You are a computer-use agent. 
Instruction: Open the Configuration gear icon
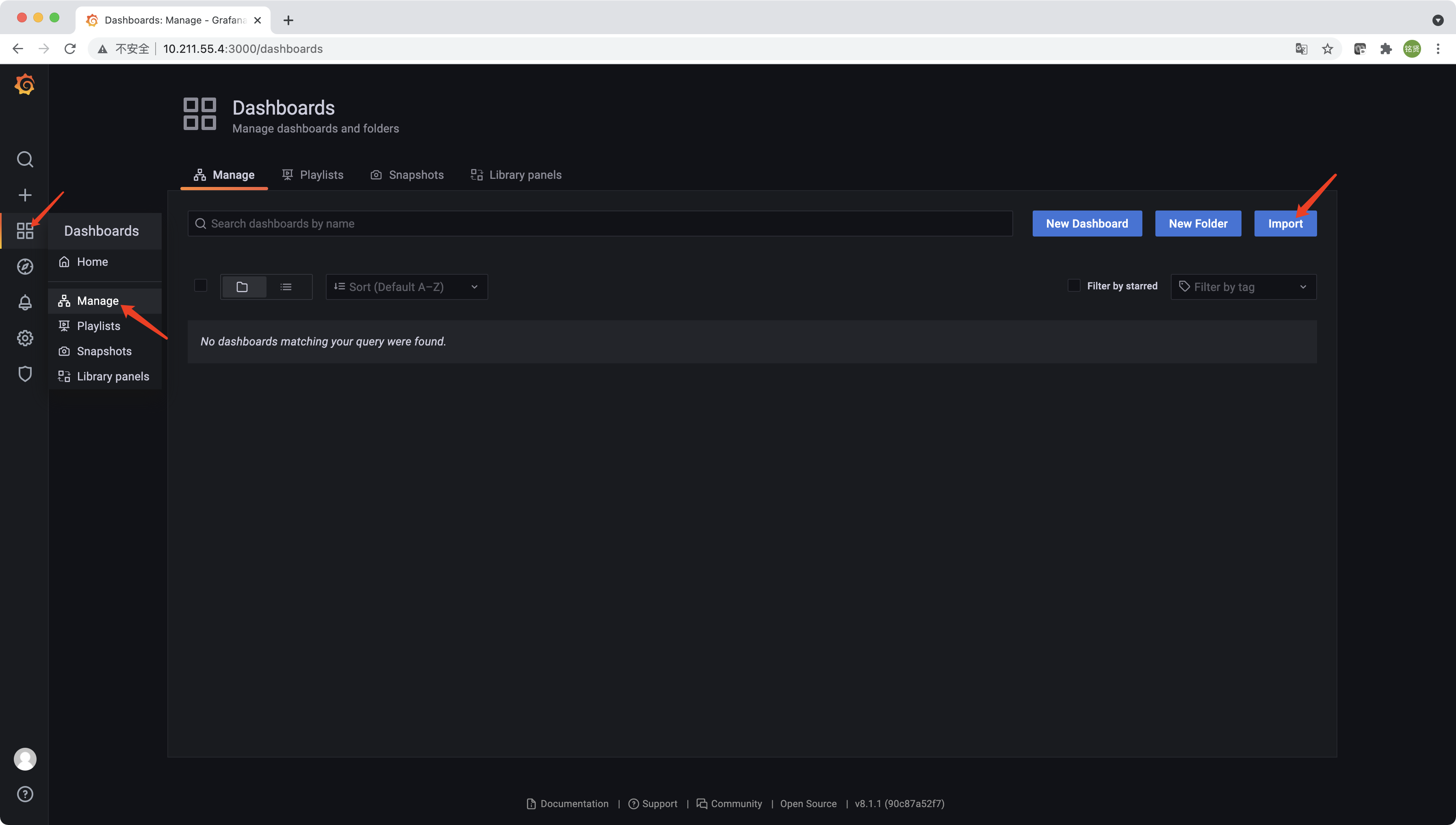[25, 338]
